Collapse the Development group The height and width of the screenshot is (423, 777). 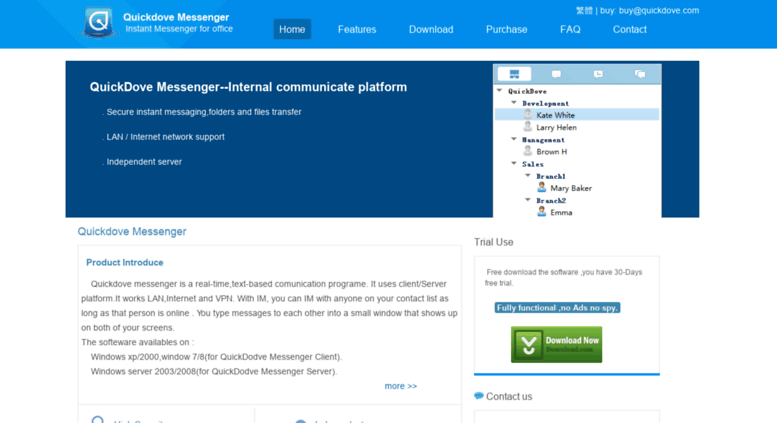514,103
